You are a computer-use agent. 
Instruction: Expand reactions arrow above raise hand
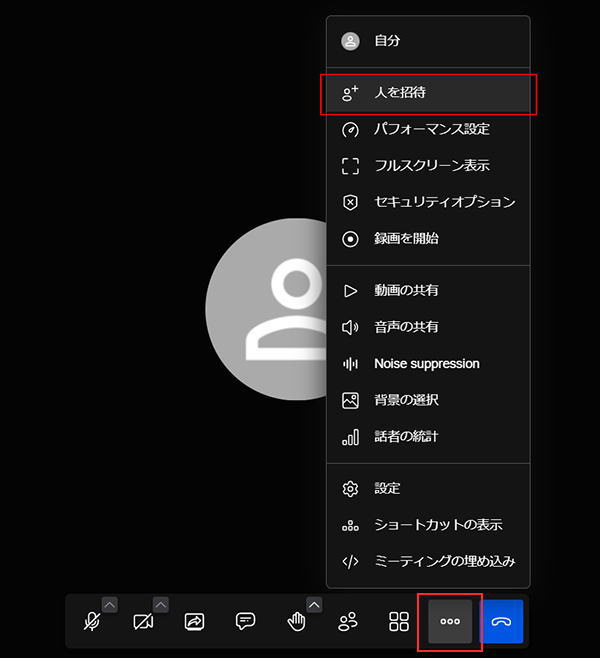(x=314, y=604)
